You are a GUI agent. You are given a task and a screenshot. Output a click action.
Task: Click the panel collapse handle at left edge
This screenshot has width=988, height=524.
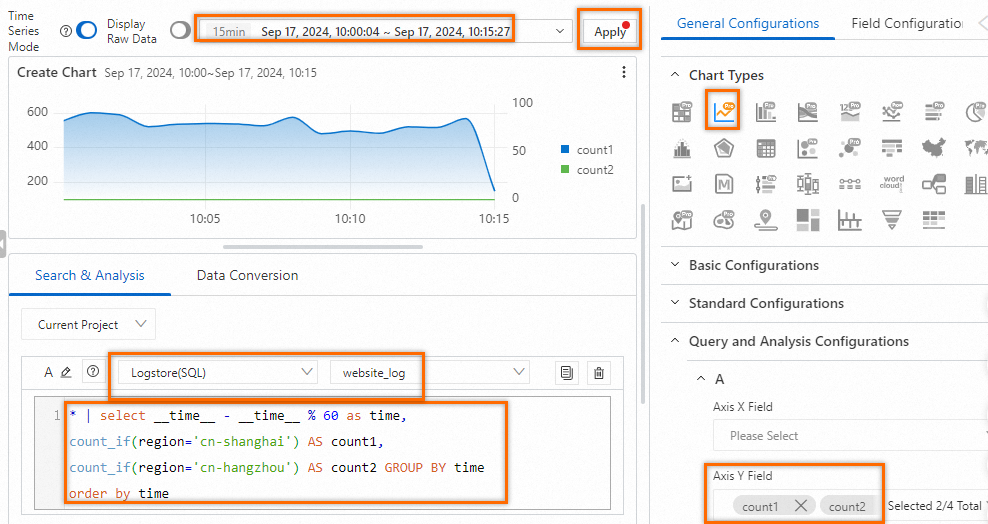3,244
